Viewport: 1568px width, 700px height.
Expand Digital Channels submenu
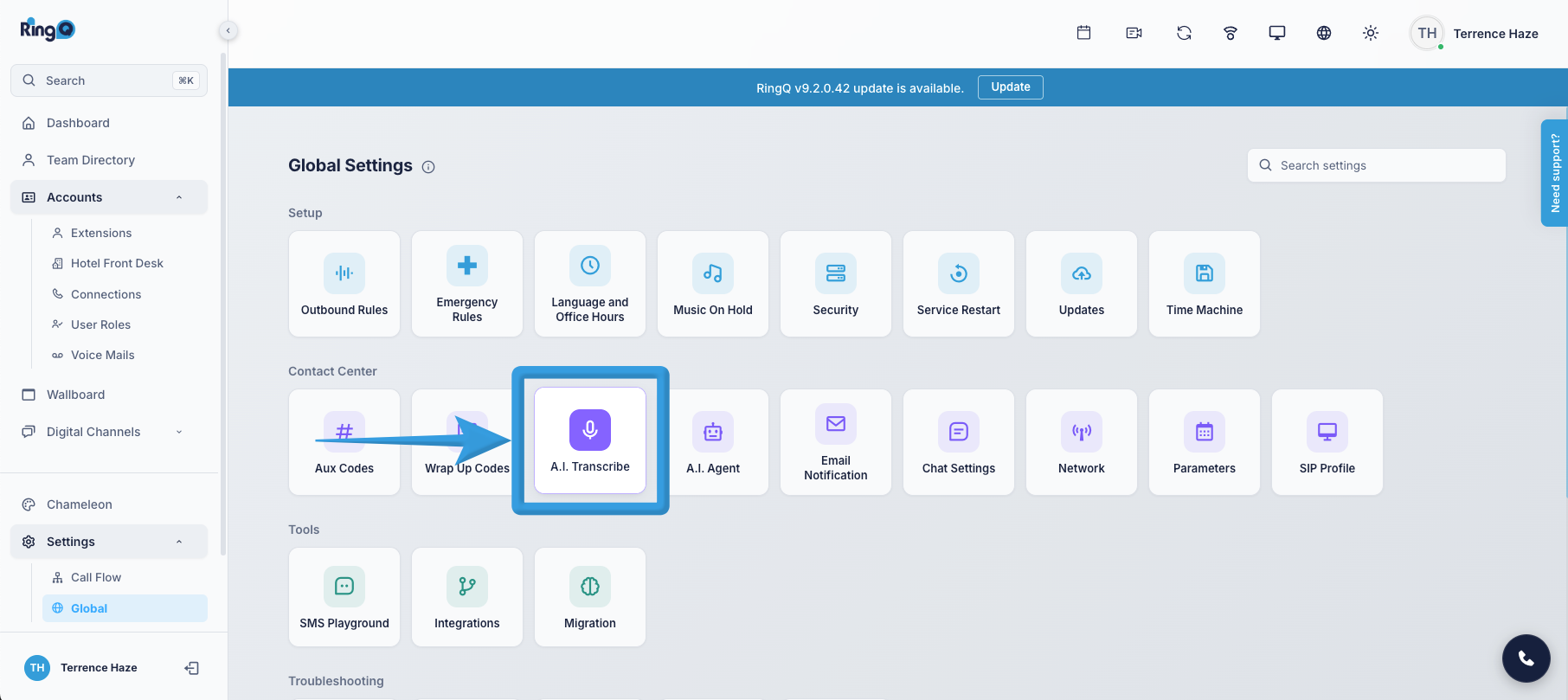tap(109, 432)
